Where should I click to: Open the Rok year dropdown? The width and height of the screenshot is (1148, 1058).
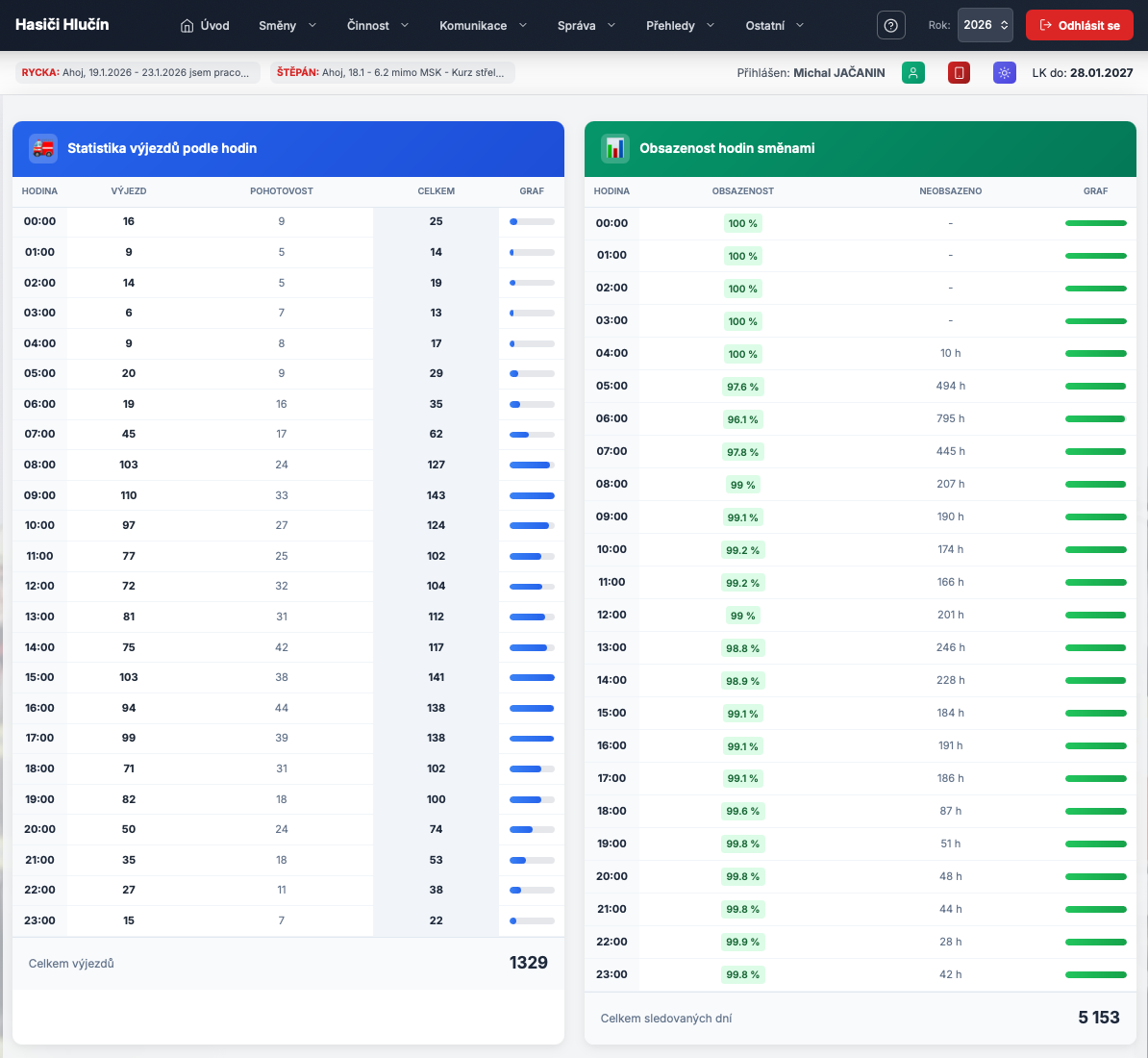[x=985, y=25]
